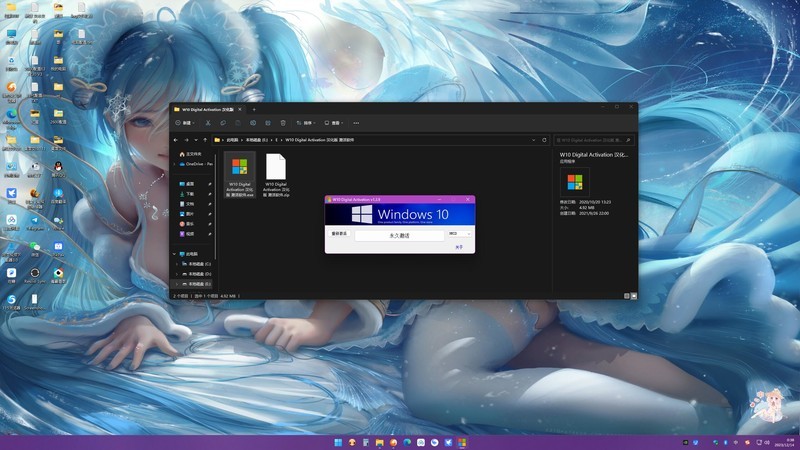Select Pictures in the Quick access list
Viewport: 800px width, 450px height.
point(190,214)
